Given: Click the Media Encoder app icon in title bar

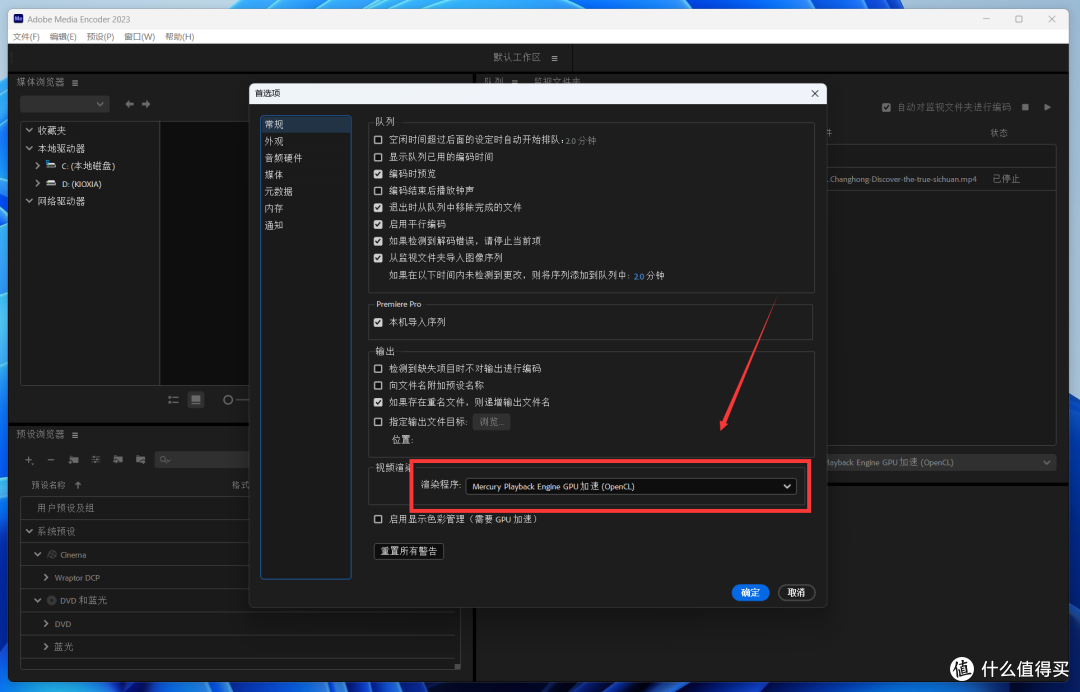Looking at the screenshot, I should (x=19, y=19).
